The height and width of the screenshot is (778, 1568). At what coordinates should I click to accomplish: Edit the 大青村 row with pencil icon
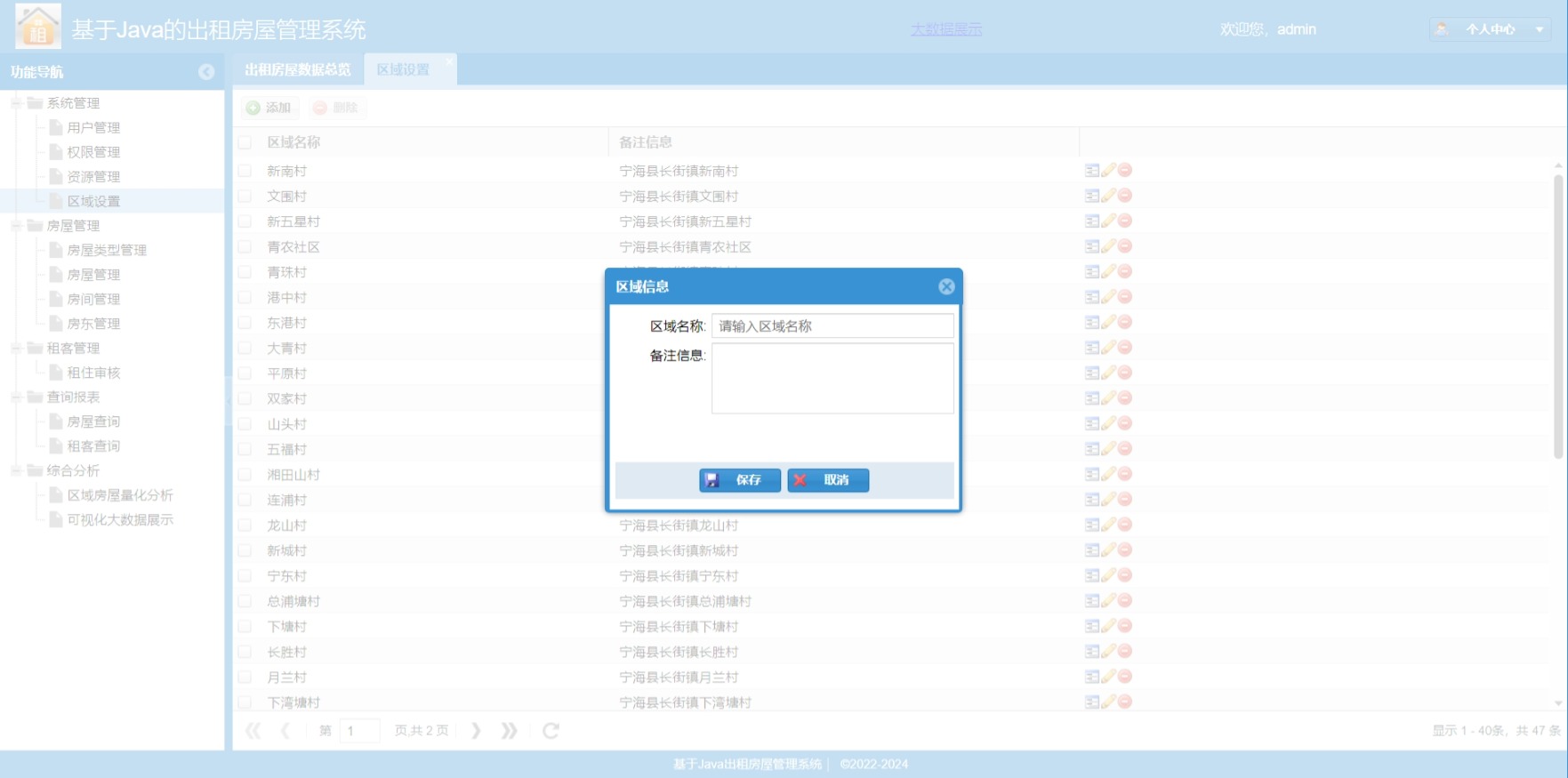pos(1108,348)
